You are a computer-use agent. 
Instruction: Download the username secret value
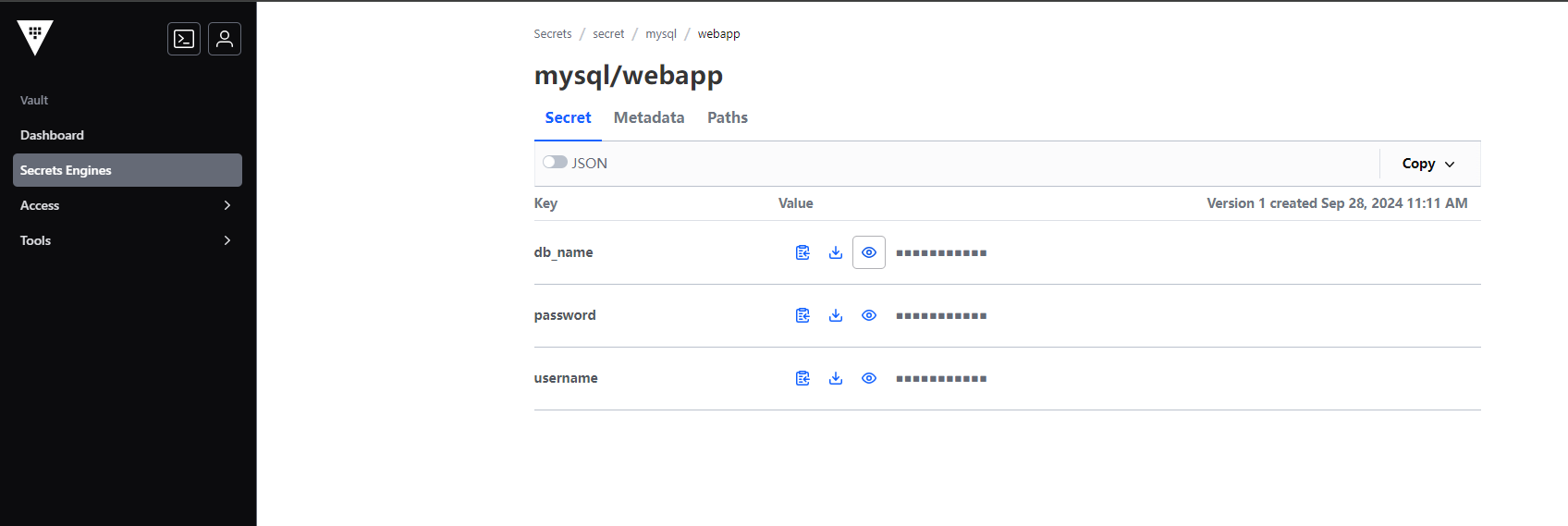(836, 378)
